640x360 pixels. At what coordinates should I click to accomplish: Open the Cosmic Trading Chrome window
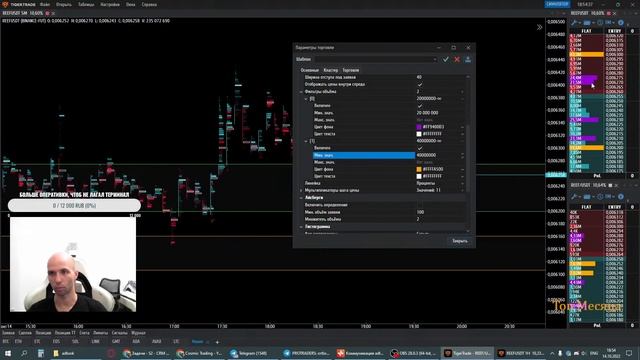(199, 353)
